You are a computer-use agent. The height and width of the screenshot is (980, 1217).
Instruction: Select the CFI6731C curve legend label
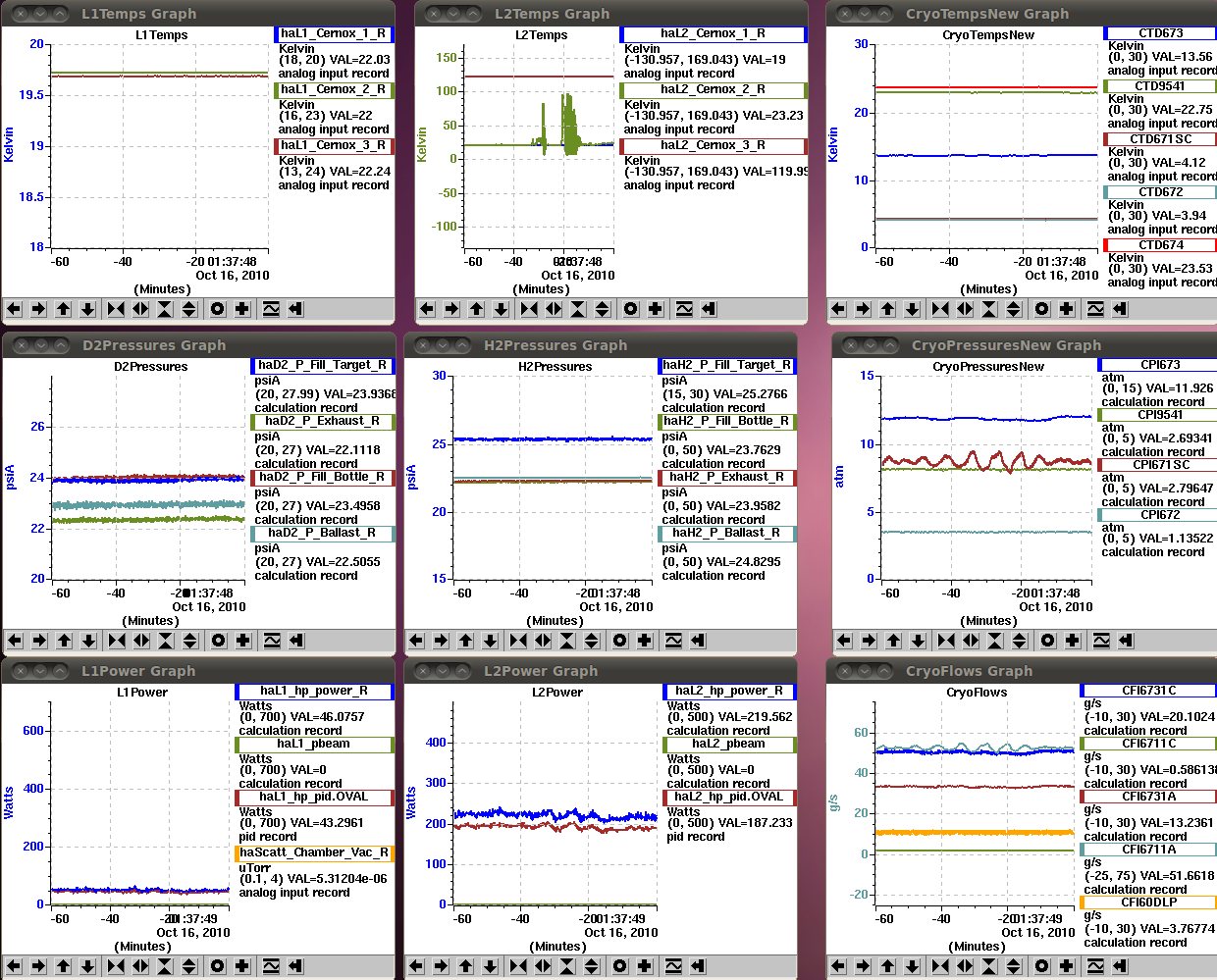pyautogui.click(x=1148, y=691)
